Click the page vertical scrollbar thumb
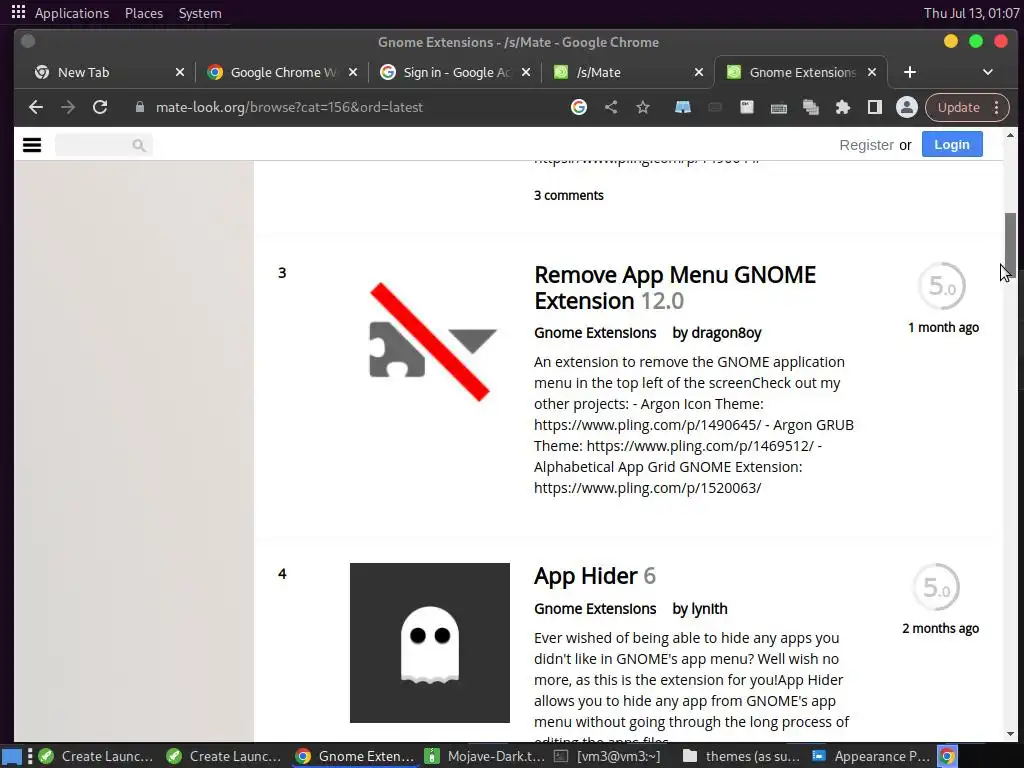1024x768 pixels. tap(1010, 245)
